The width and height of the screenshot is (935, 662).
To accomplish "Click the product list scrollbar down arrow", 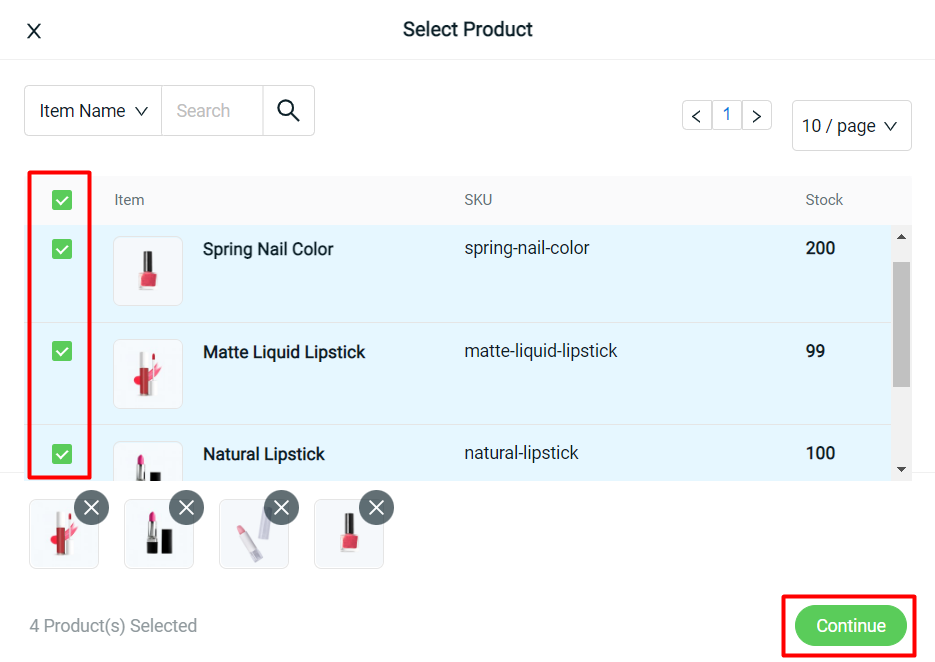I will 901,469.
